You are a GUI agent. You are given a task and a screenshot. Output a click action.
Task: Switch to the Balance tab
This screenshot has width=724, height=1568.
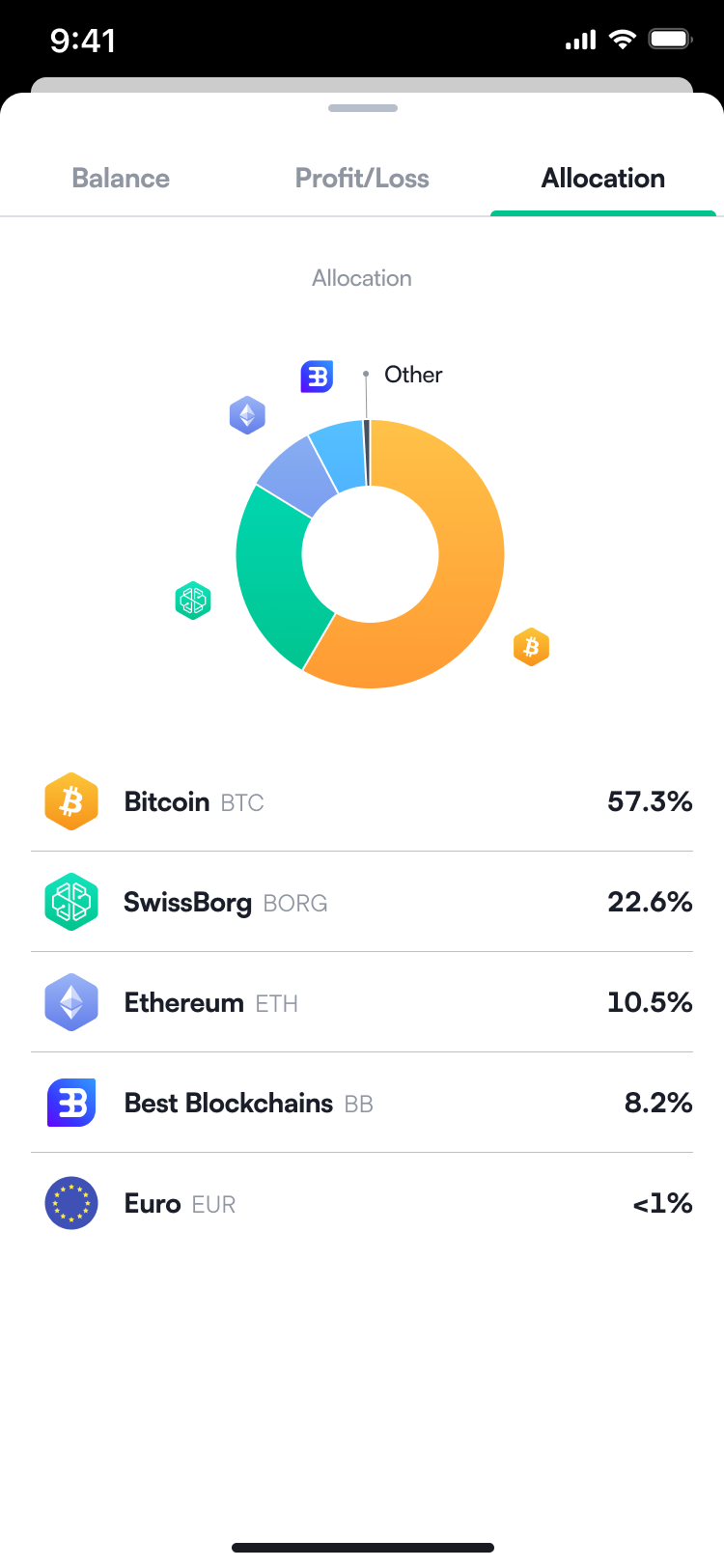[x=120, y=178]
